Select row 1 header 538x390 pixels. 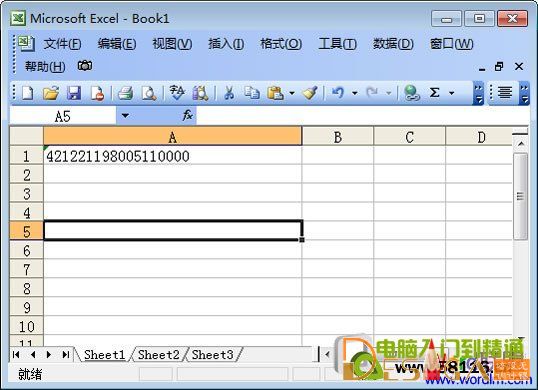26,156
